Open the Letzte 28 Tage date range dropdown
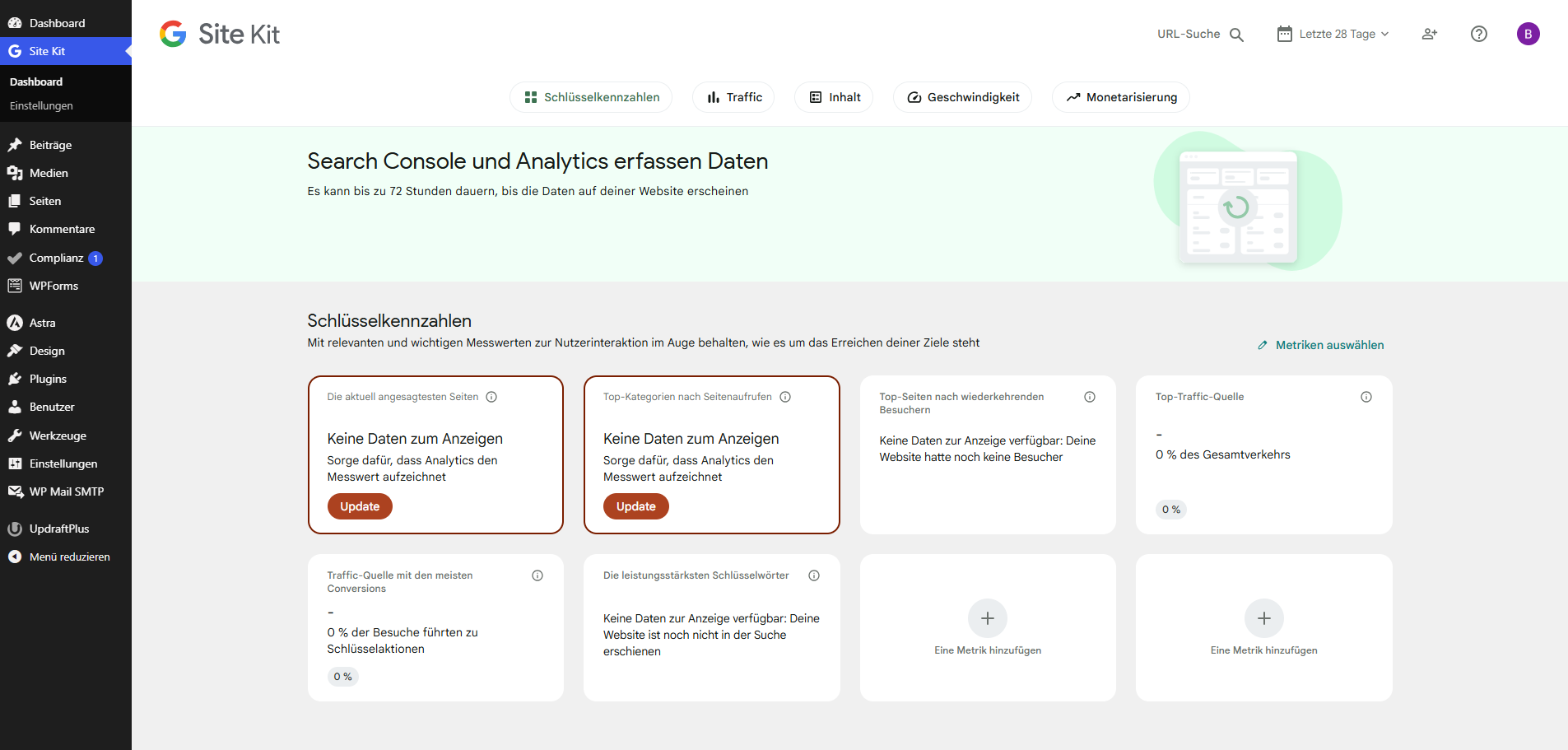Viewport: 1568px width, 750px height. tap(1333, 34)
